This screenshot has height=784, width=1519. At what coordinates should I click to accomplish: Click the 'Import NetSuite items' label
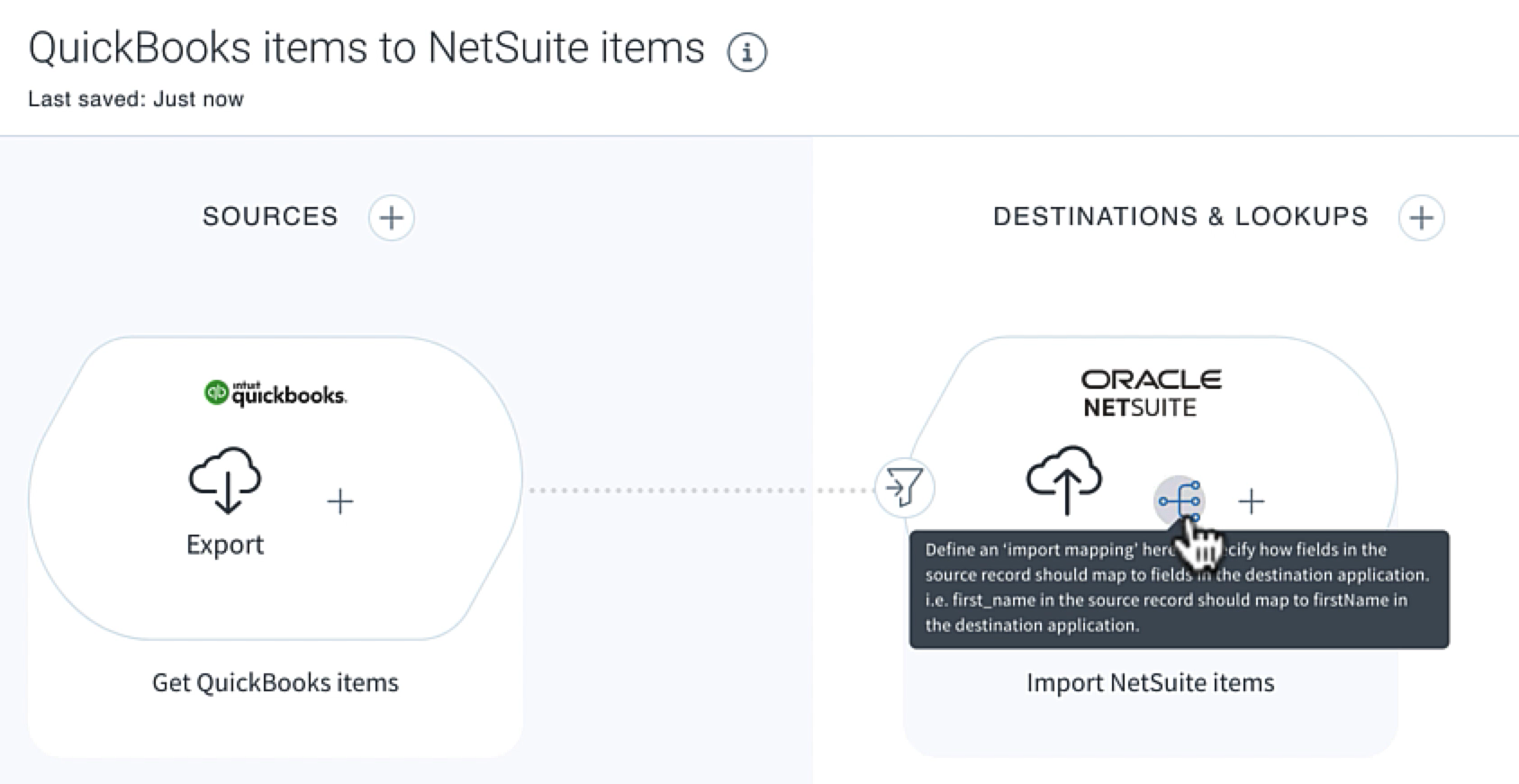[1151, 682]
